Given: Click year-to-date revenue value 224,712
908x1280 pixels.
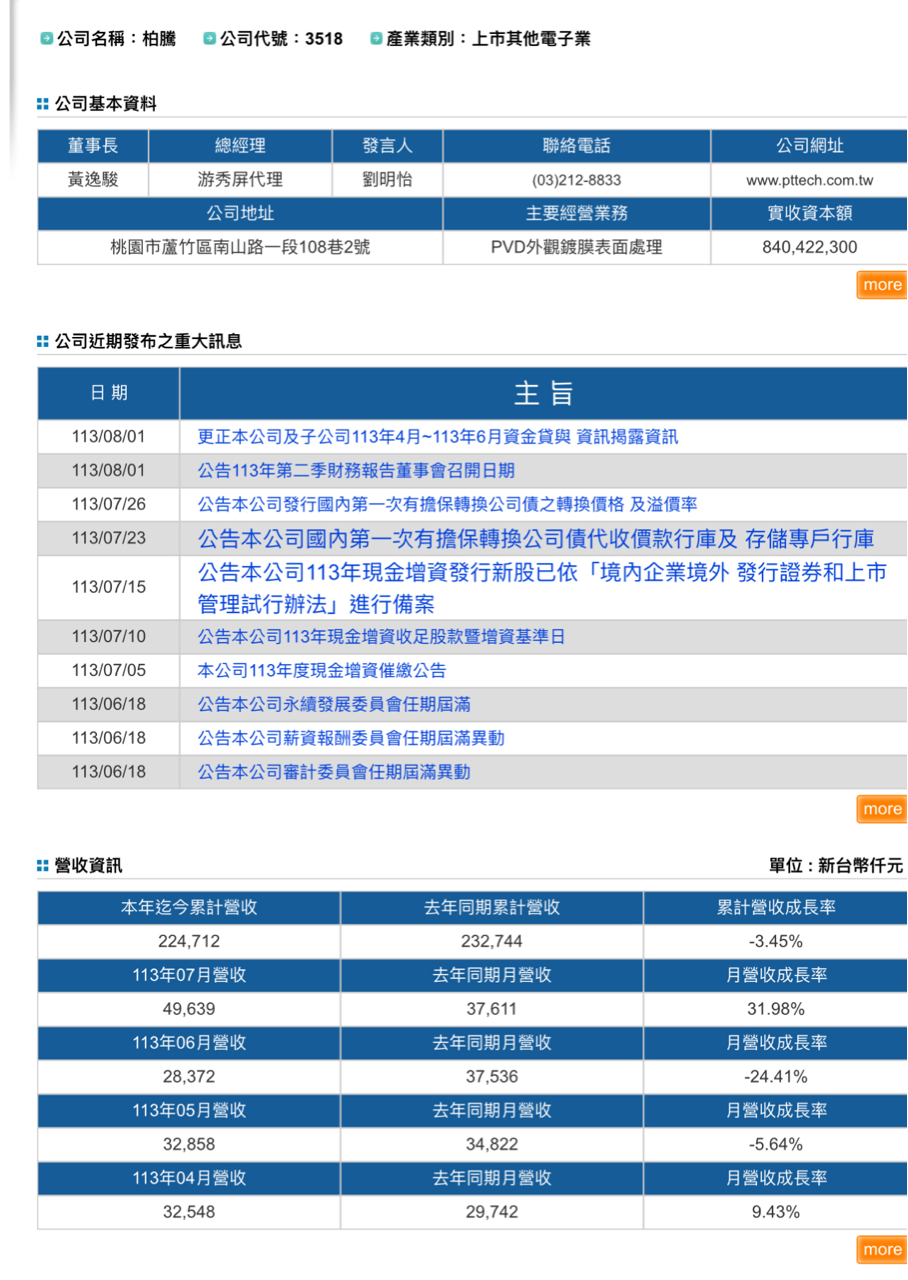Looking at the screenshot, I should (x=189, y=942).
